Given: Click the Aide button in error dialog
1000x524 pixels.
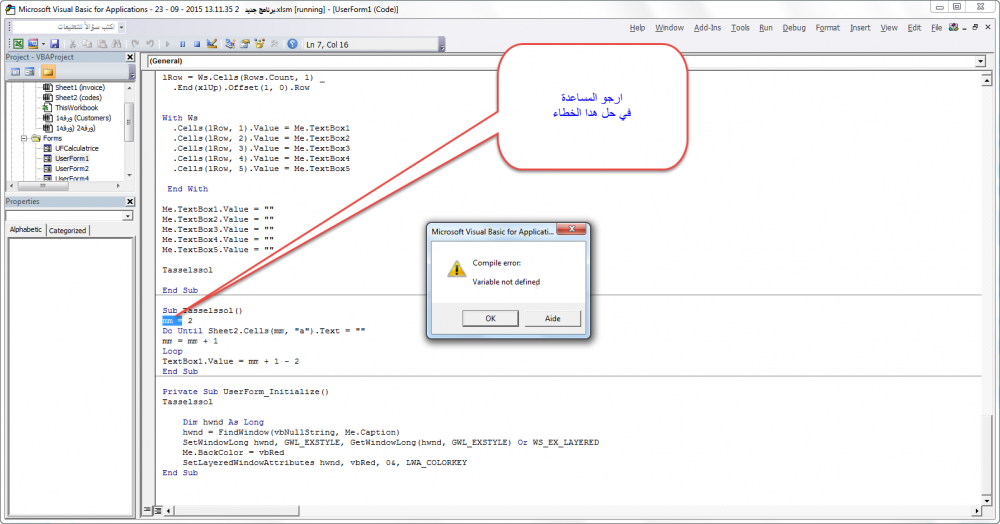Looking at the screenshot, I should point(552,318).
